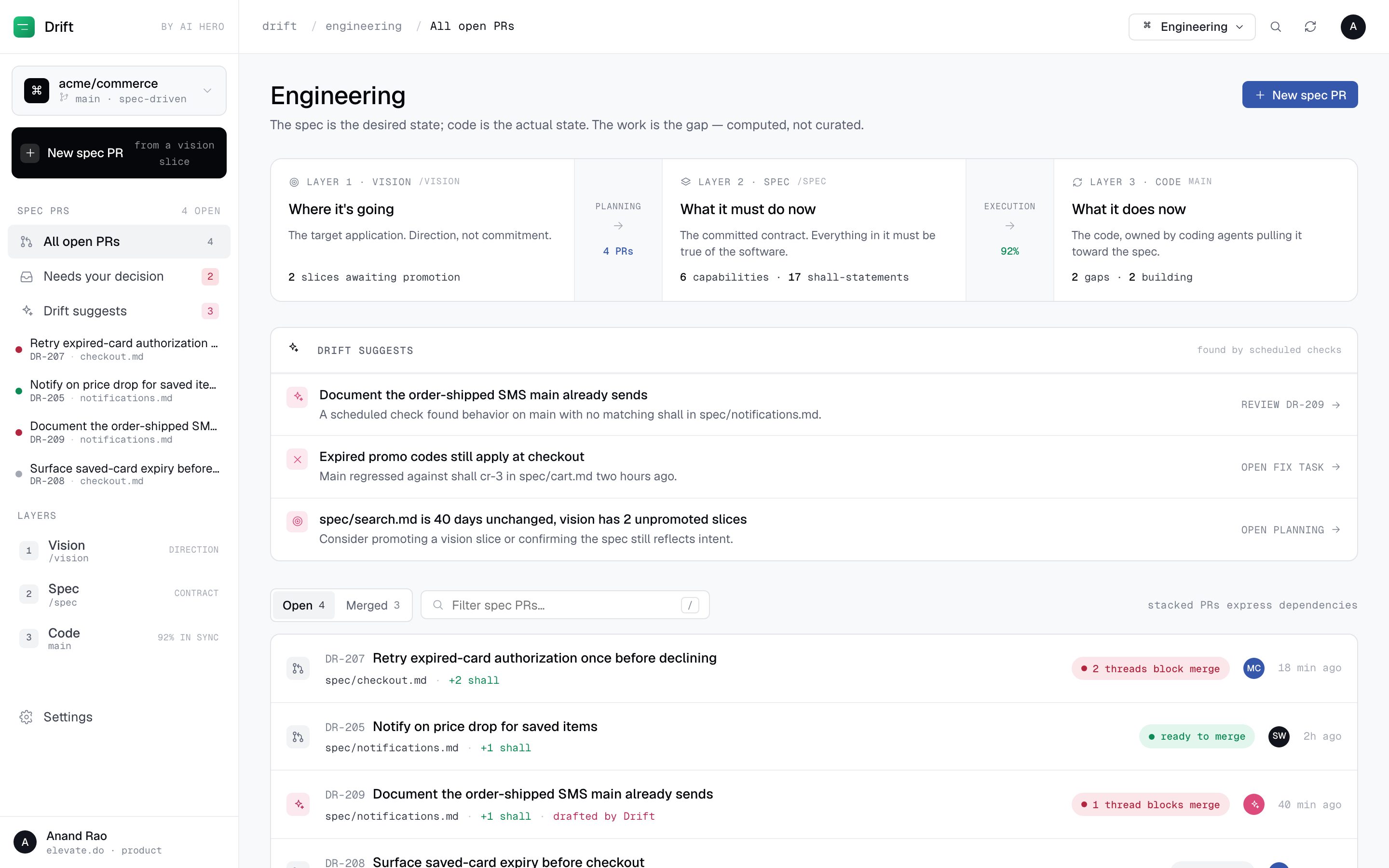Click the Drift bot avatar on DR-209 row
This screenshot has height=868, width=1389.
tap(1253, 804)
